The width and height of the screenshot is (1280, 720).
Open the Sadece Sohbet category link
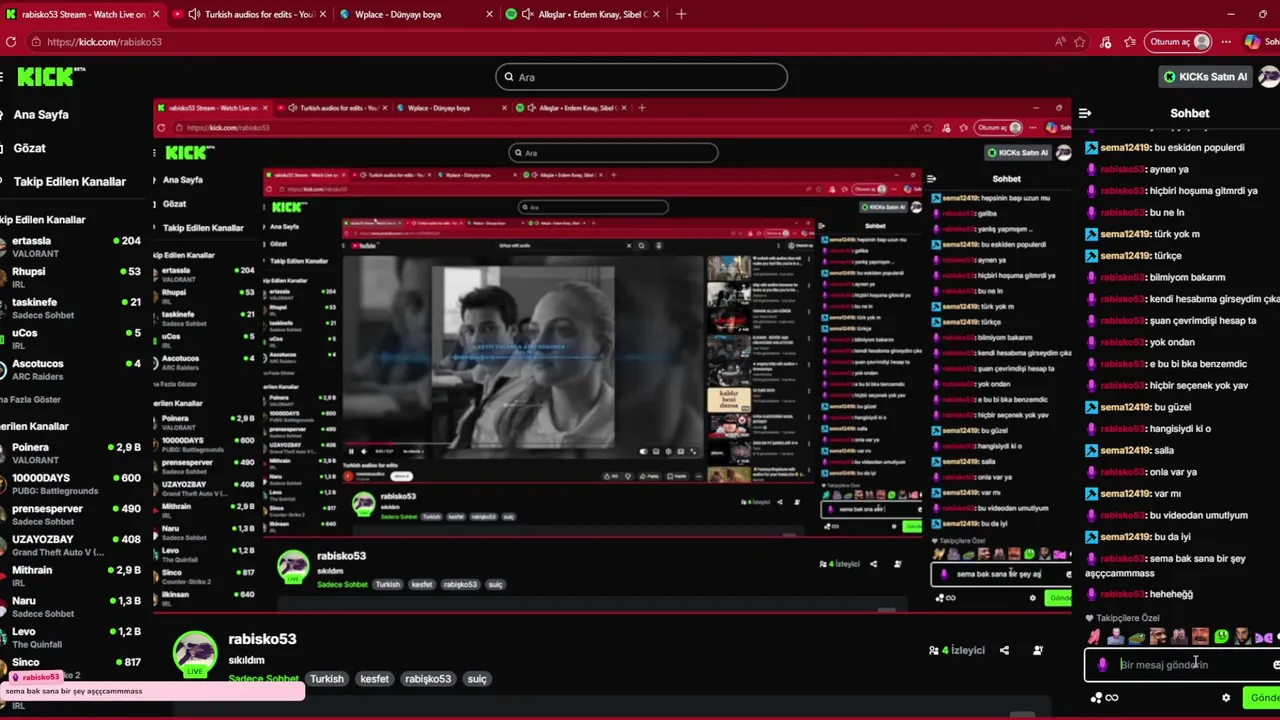point(263,679)
